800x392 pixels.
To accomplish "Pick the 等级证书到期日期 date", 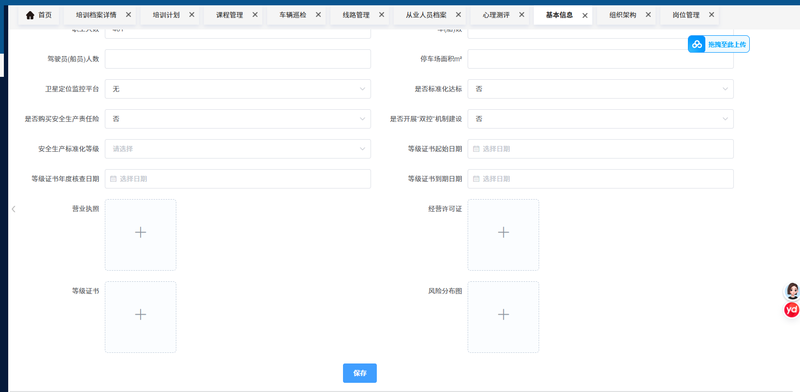I will [x=601, y=179].
